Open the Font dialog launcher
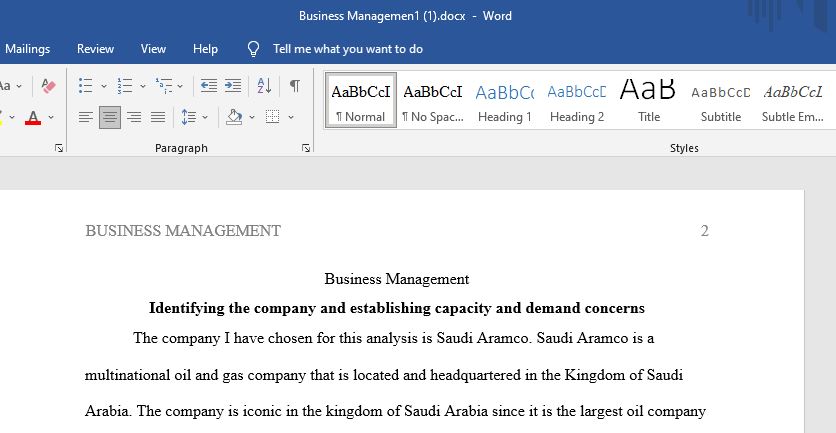Image resolution: width=836 pixels, height=433 pixels. coord(59,148)
